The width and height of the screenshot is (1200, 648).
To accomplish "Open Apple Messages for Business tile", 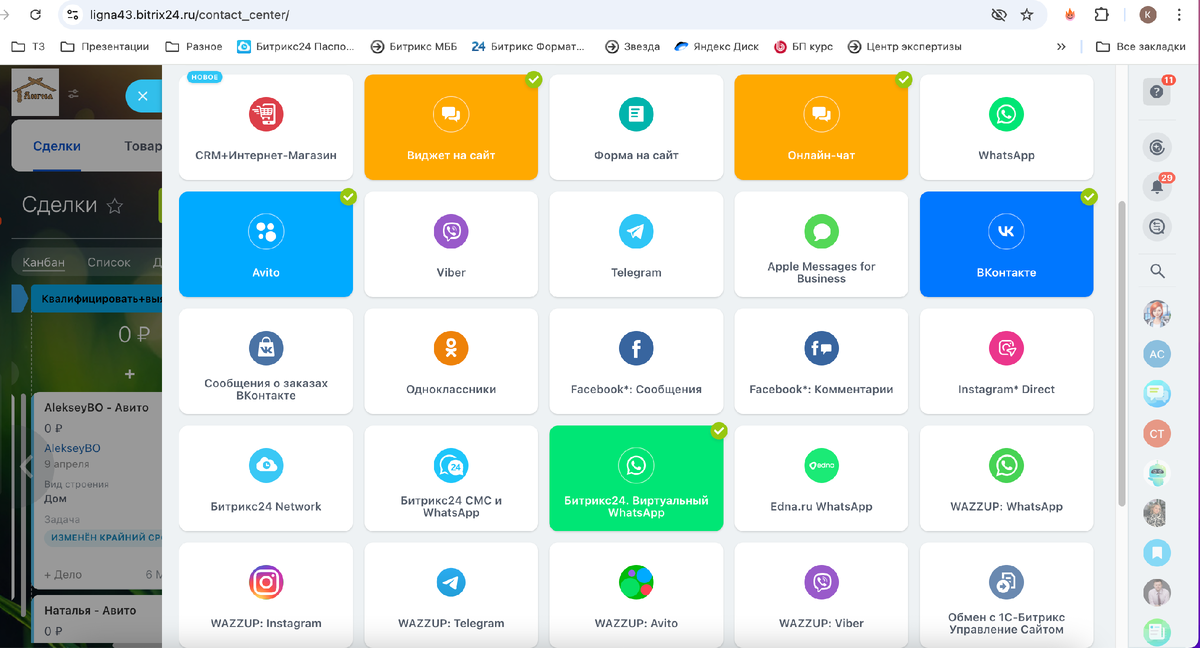I will 821,244.
